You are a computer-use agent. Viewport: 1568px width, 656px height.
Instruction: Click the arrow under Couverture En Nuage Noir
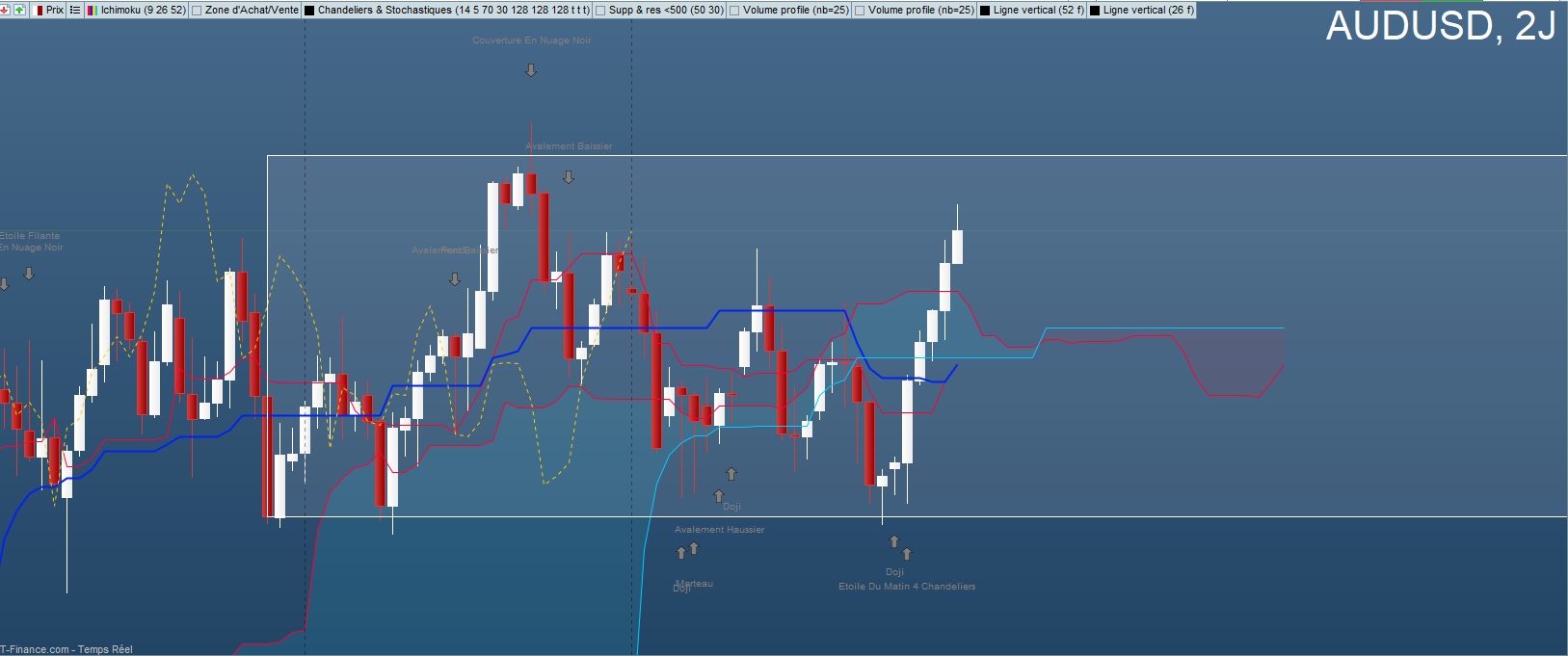(531, 70)
